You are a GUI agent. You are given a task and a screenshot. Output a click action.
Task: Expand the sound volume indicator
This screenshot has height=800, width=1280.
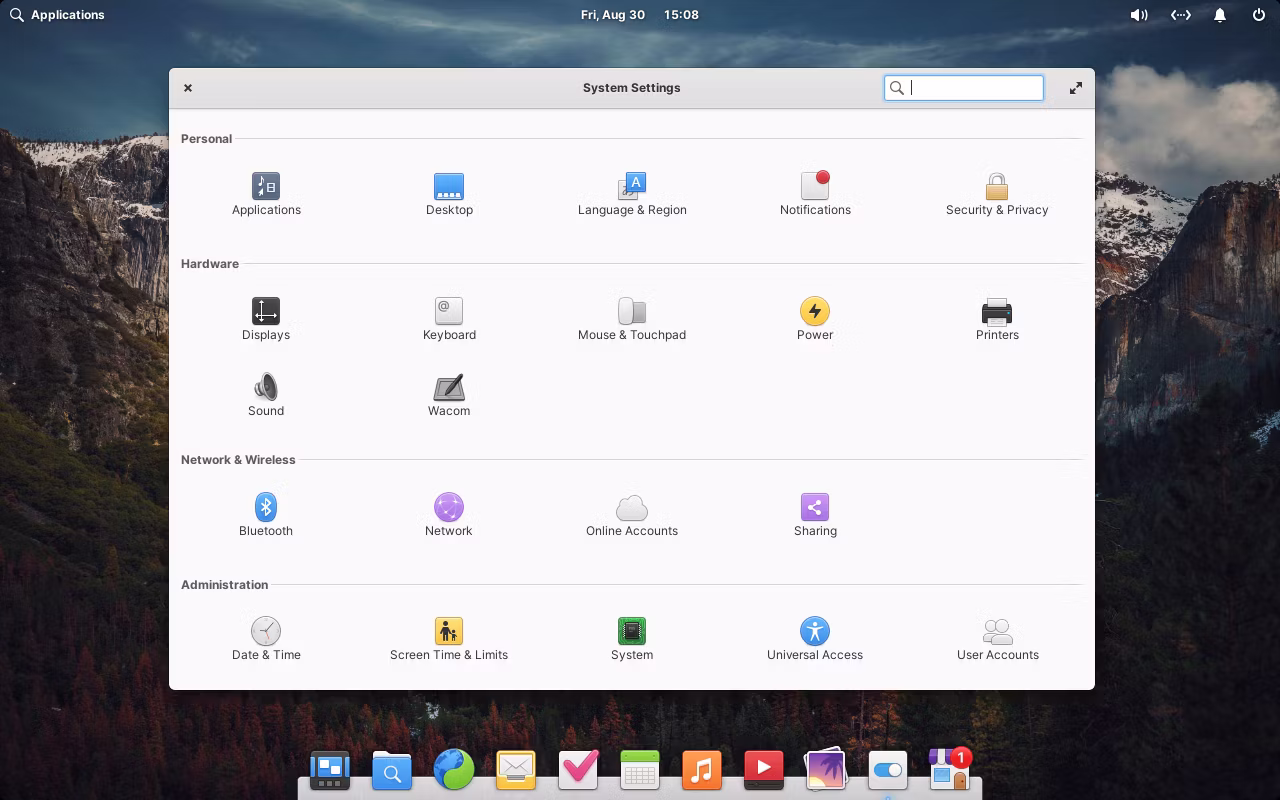point(1138,15)
